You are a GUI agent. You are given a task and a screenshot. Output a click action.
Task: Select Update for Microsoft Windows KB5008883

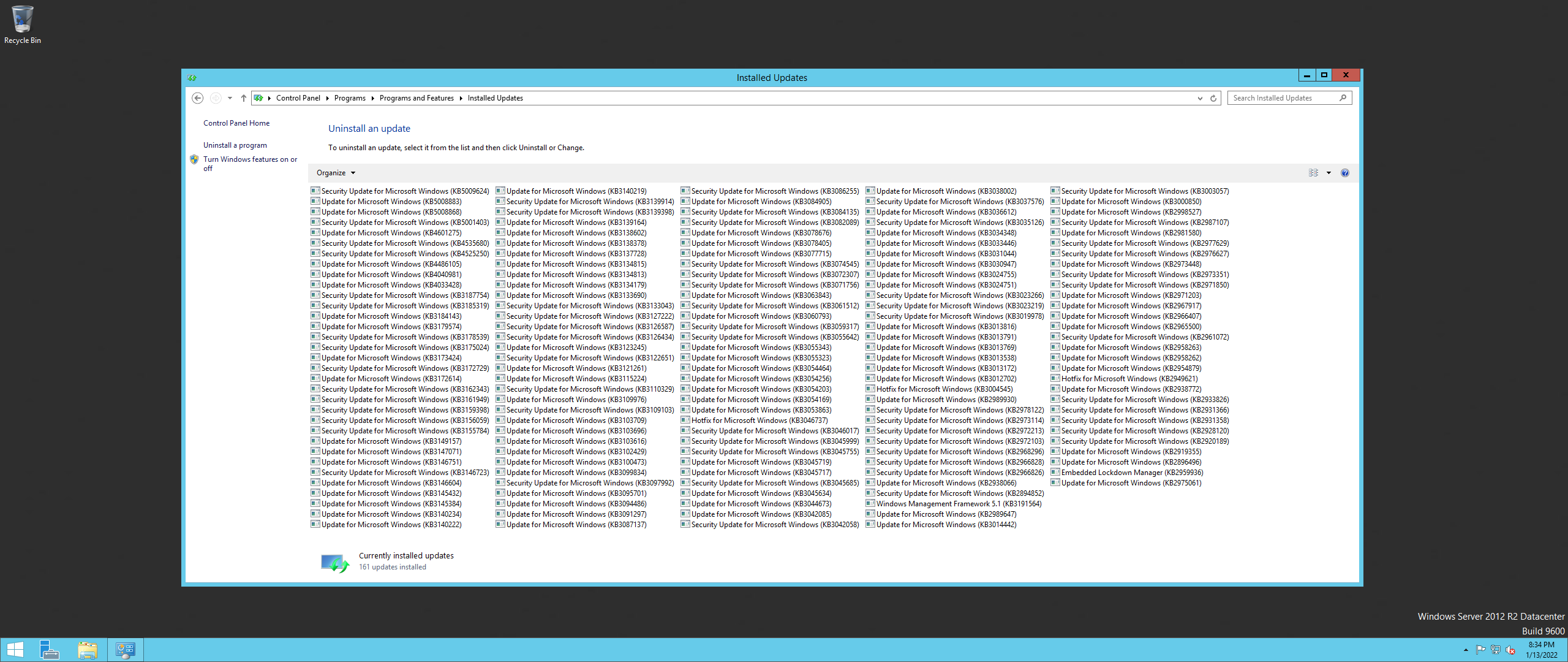pyautogui.click(x=386, y=202)
